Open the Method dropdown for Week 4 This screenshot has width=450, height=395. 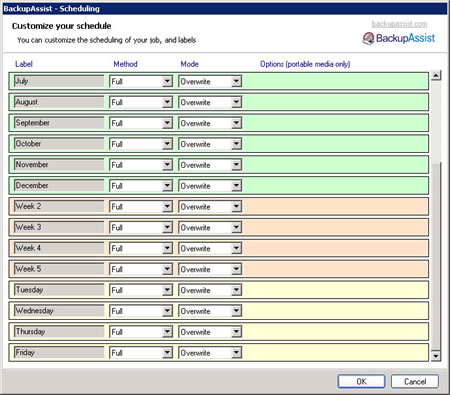click(x=141, y=248)
